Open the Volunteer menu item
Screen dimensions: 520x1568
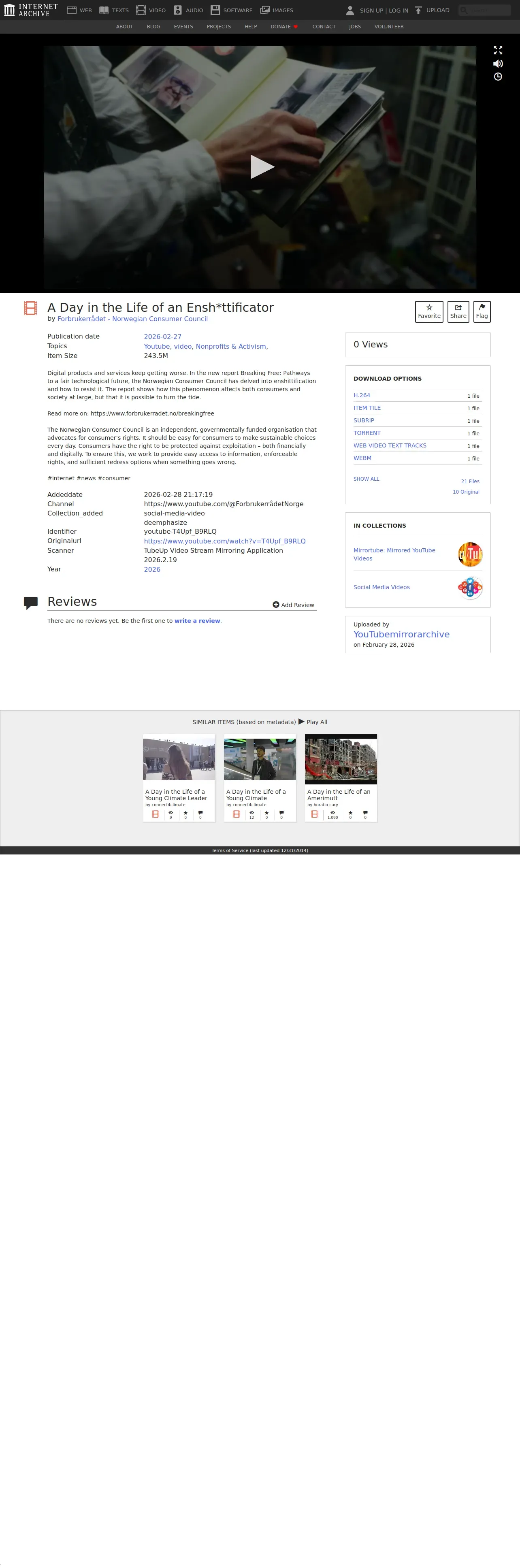coord(389,27)
